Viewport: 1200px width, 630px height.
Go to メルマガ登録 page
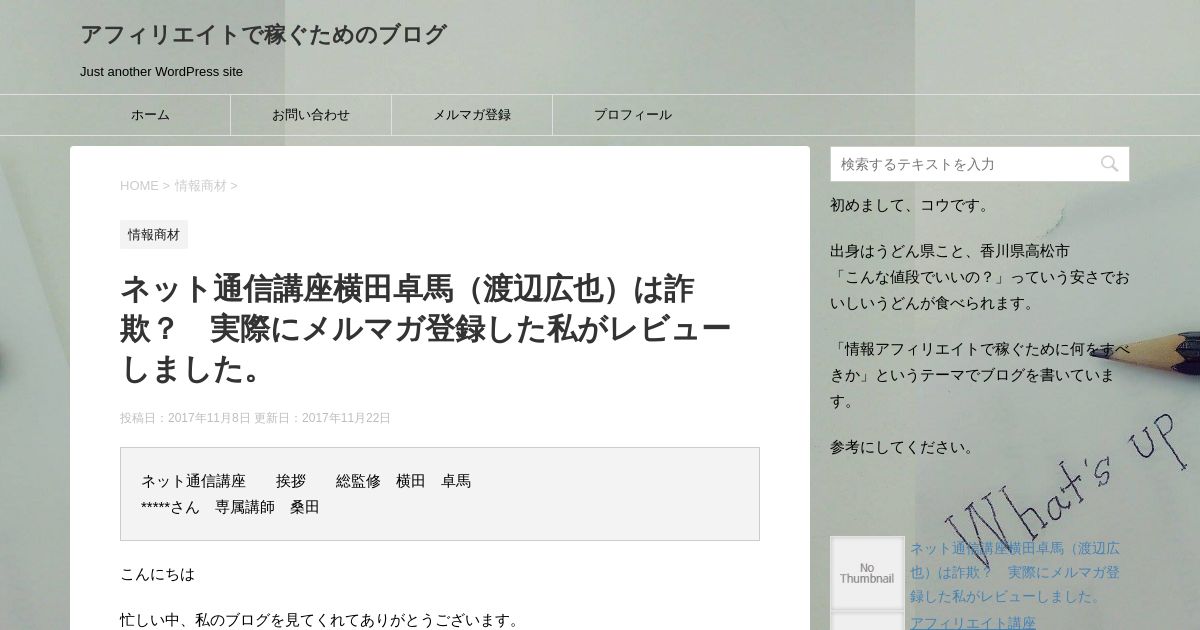point(472,115)
